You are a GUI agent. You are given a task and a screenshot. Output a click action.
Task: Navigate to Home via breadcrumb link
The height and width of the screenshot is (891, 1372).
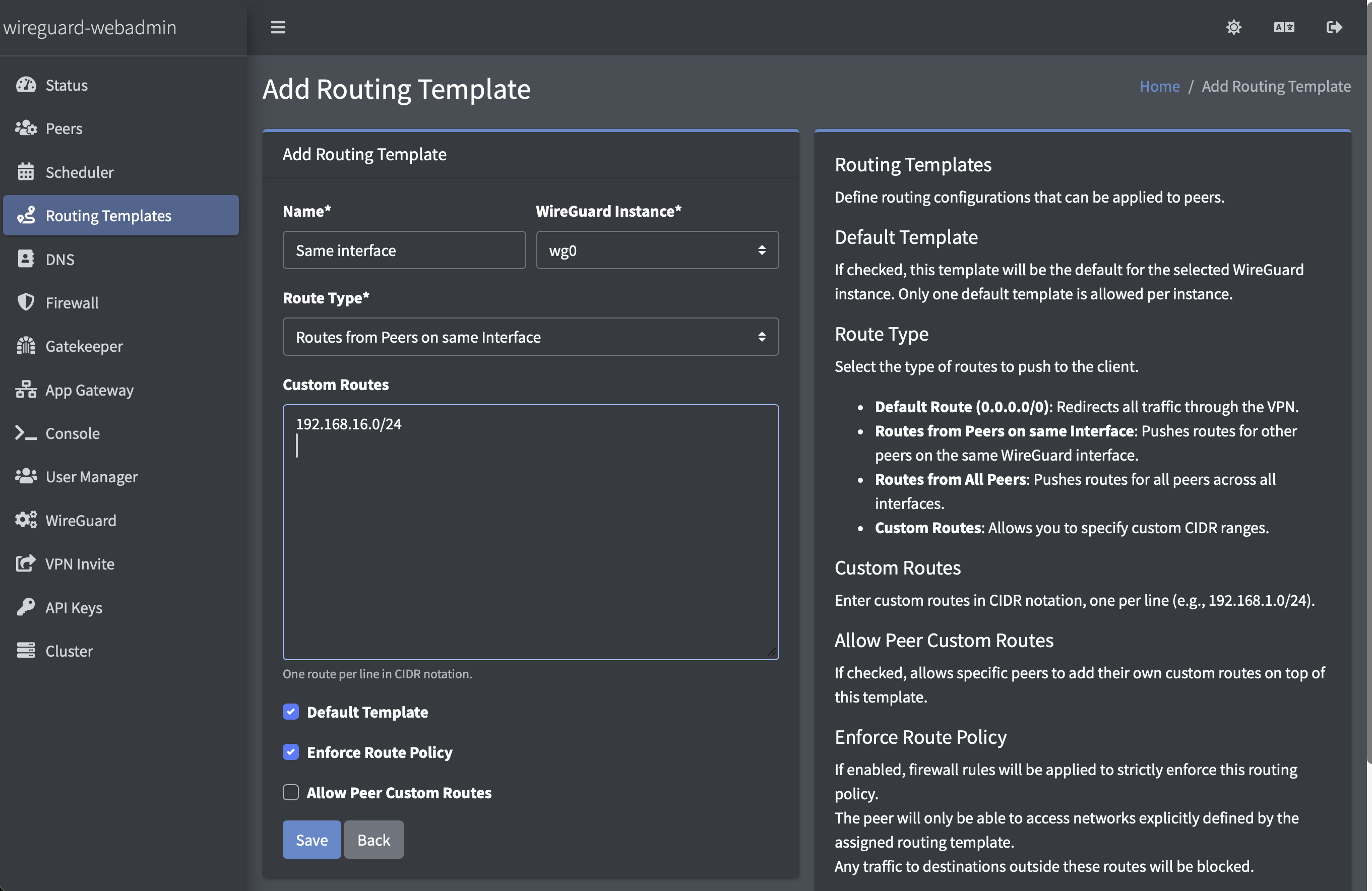pos(1159,86)
